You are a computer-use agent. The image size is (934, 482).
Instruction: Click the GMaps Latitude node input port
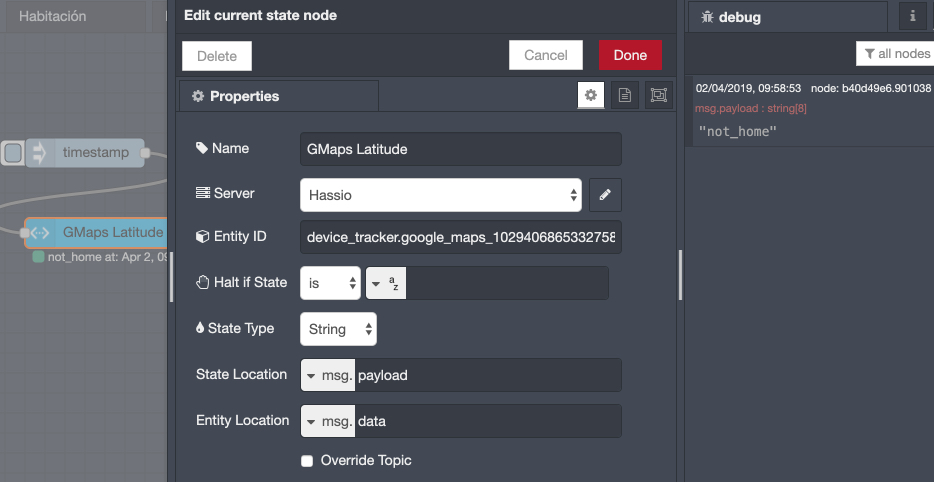coord(24,232)
